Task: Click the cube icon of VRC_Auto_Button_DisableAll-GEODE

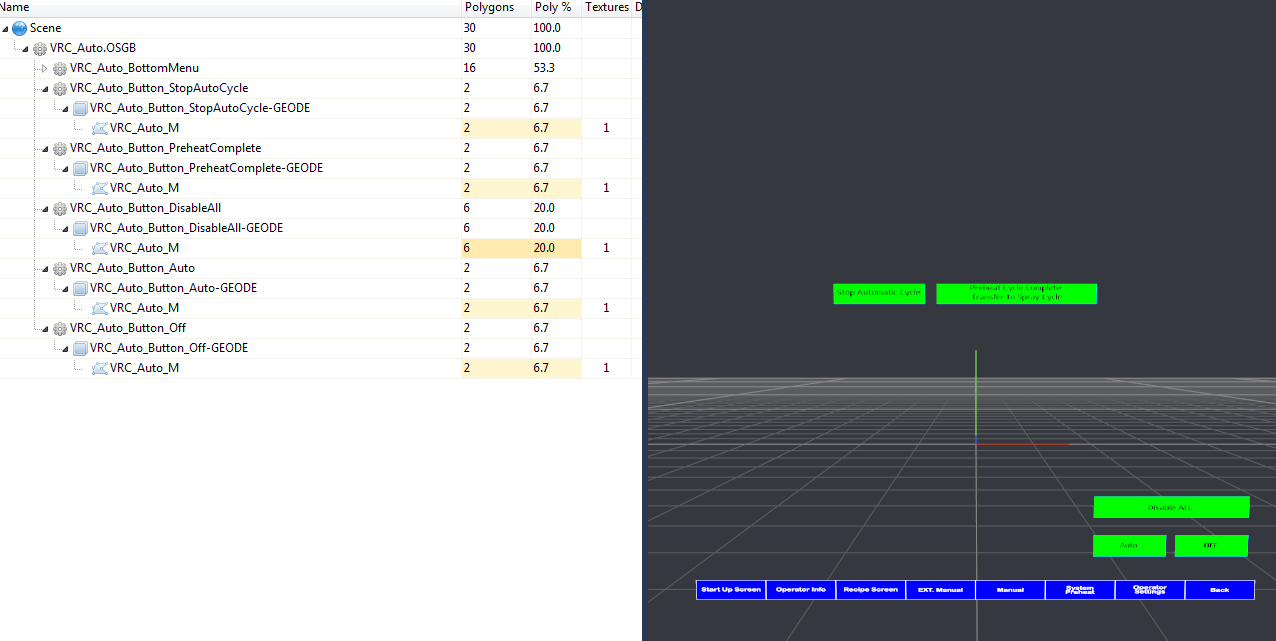Action: coord(79,228)
